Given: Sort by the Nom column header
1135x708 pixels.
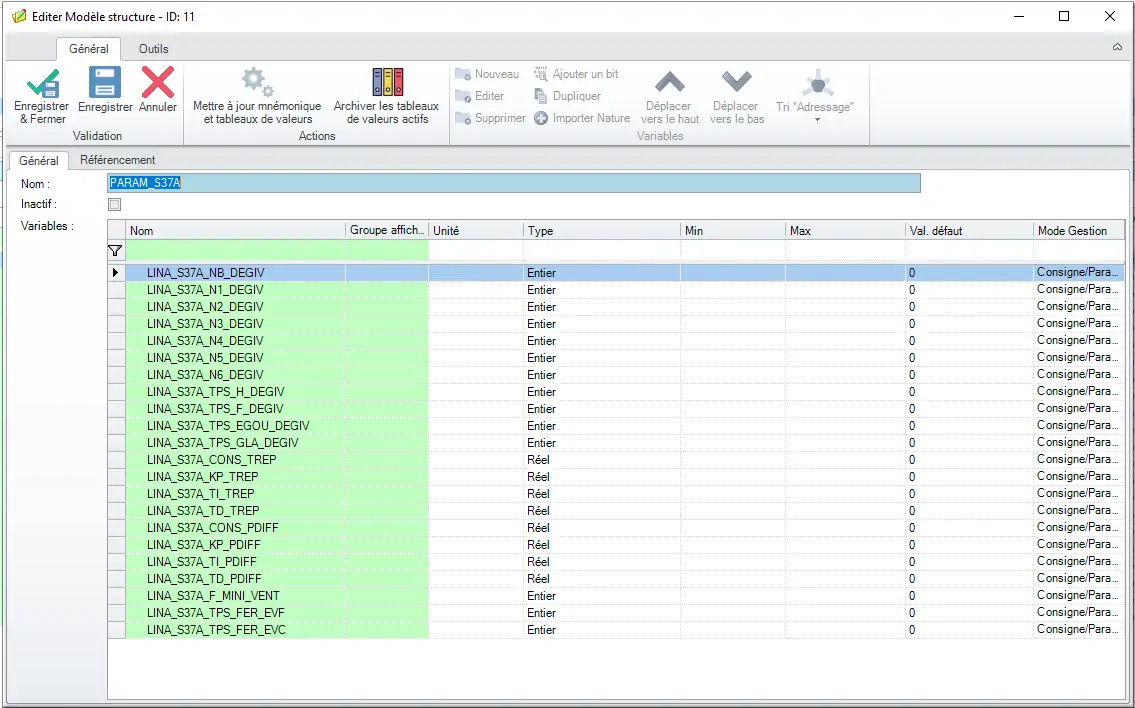Looking at the screenshot, I should tap(235, 230).
